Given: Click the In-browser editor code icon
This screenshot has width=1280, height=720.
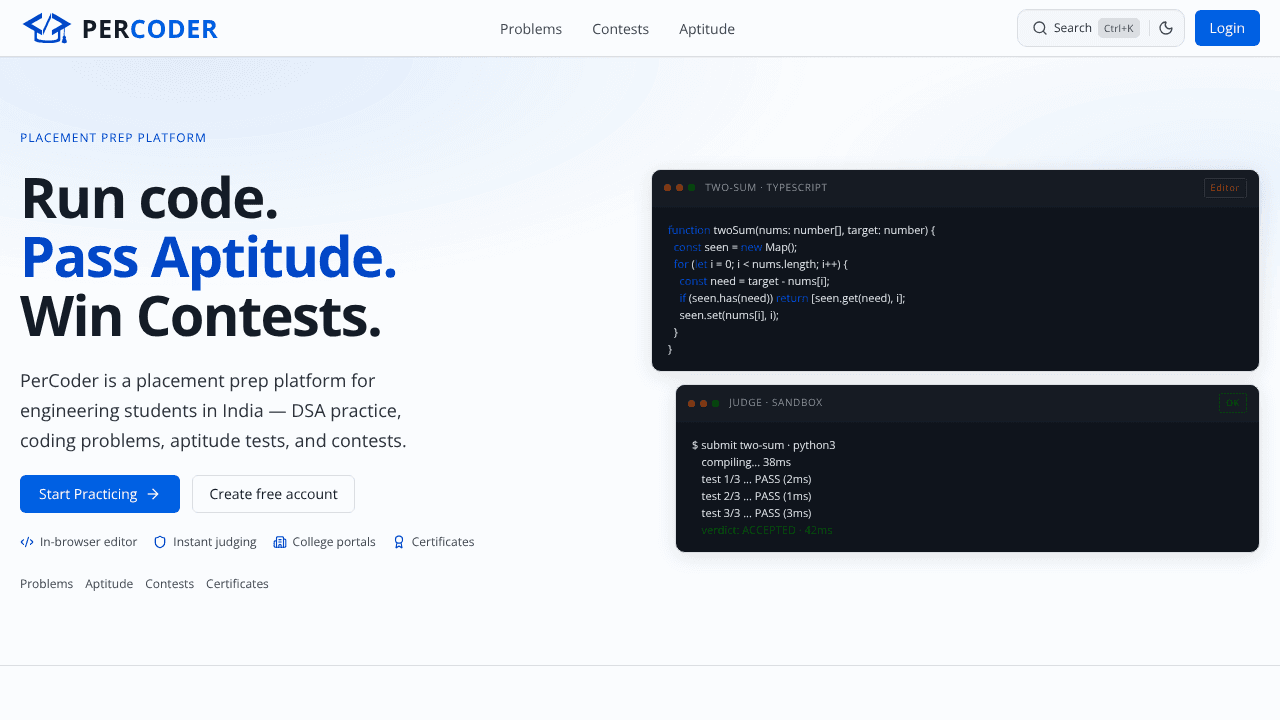Looking at the screenshot, I should 27,542.
